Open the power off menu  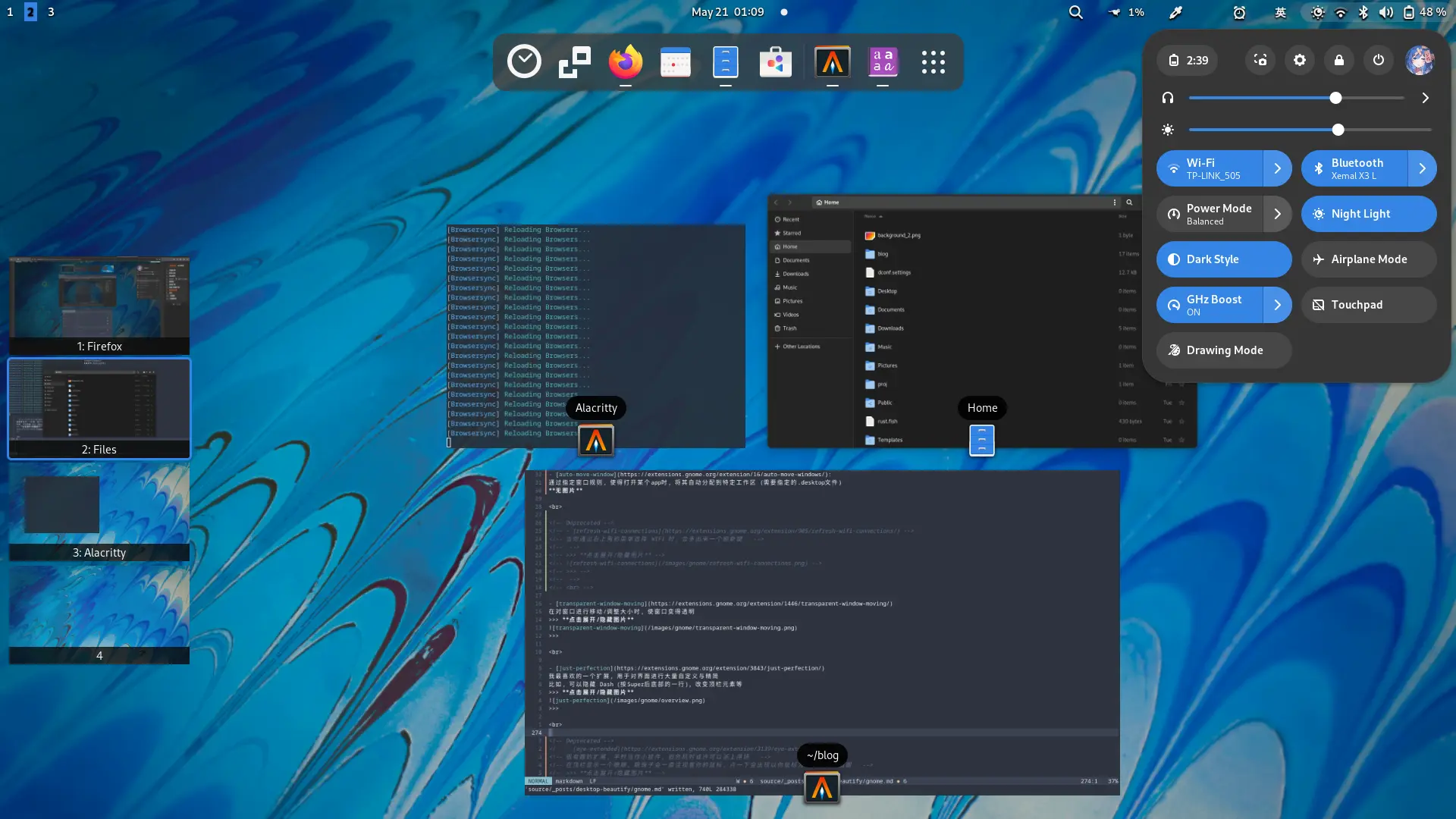click(x=1379, y=60)
